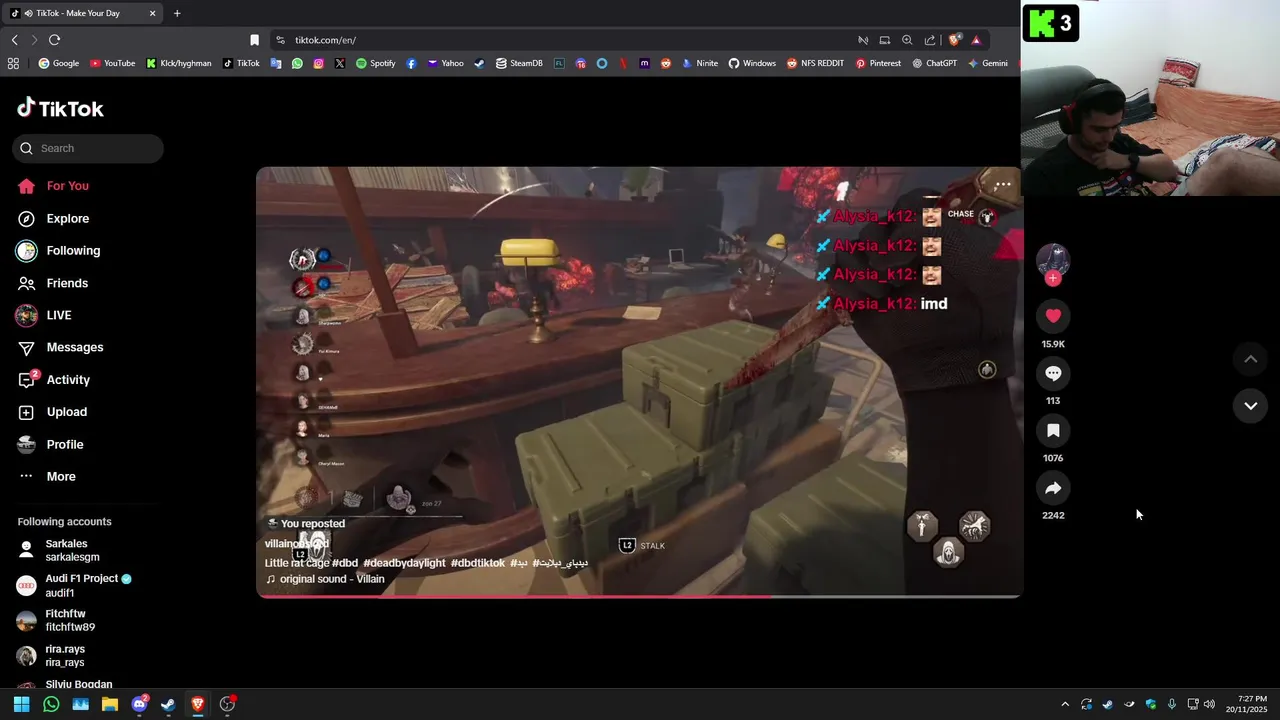Open Discord from the taskbar
The height and width of the screenshot is (720, 1280).
click(x=139, y=704)
